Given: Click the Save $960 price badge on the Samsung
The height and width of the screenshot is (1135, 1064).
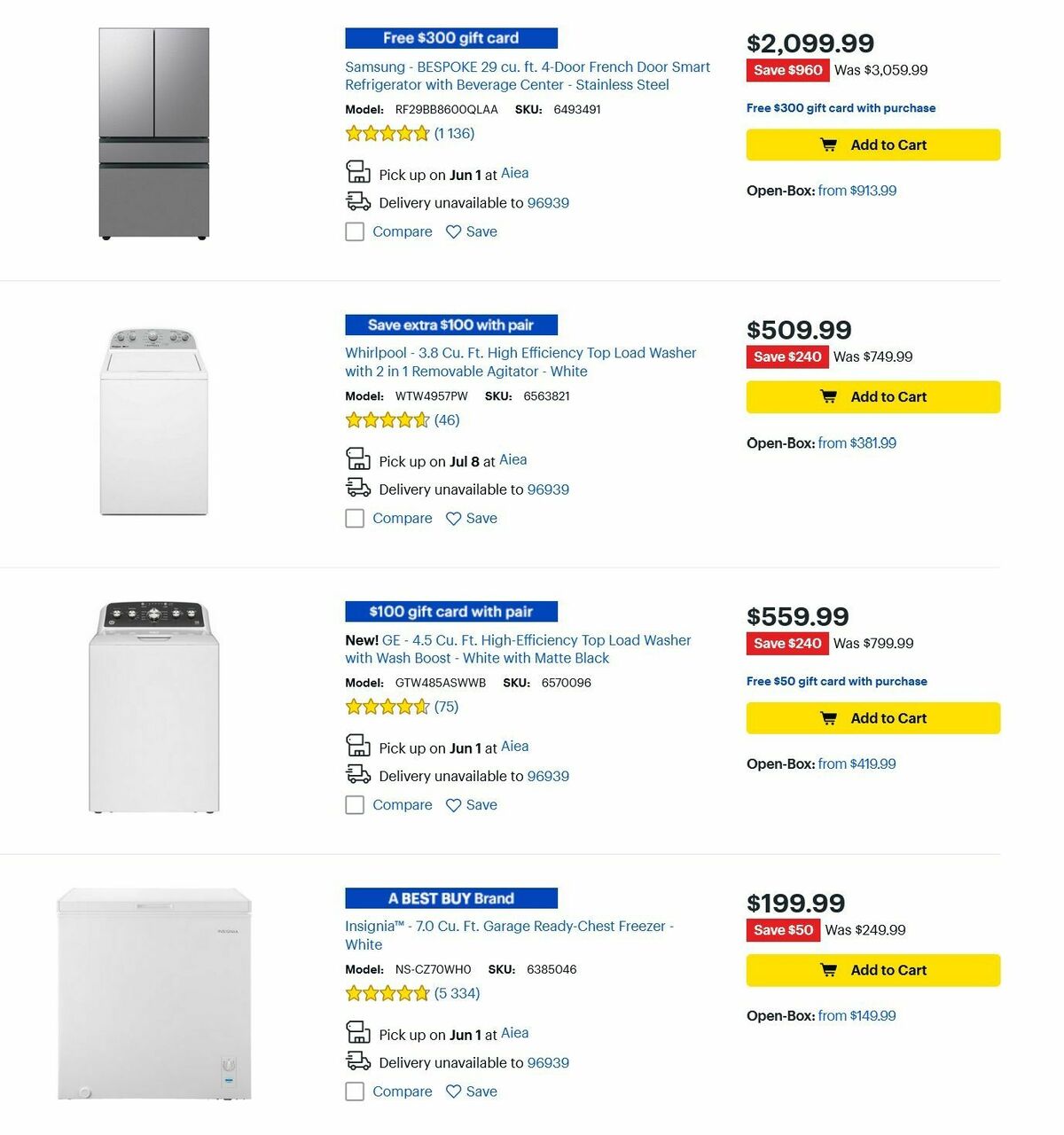Looking at the screenshot, I should pyautogui.click(x=787, y=70).
